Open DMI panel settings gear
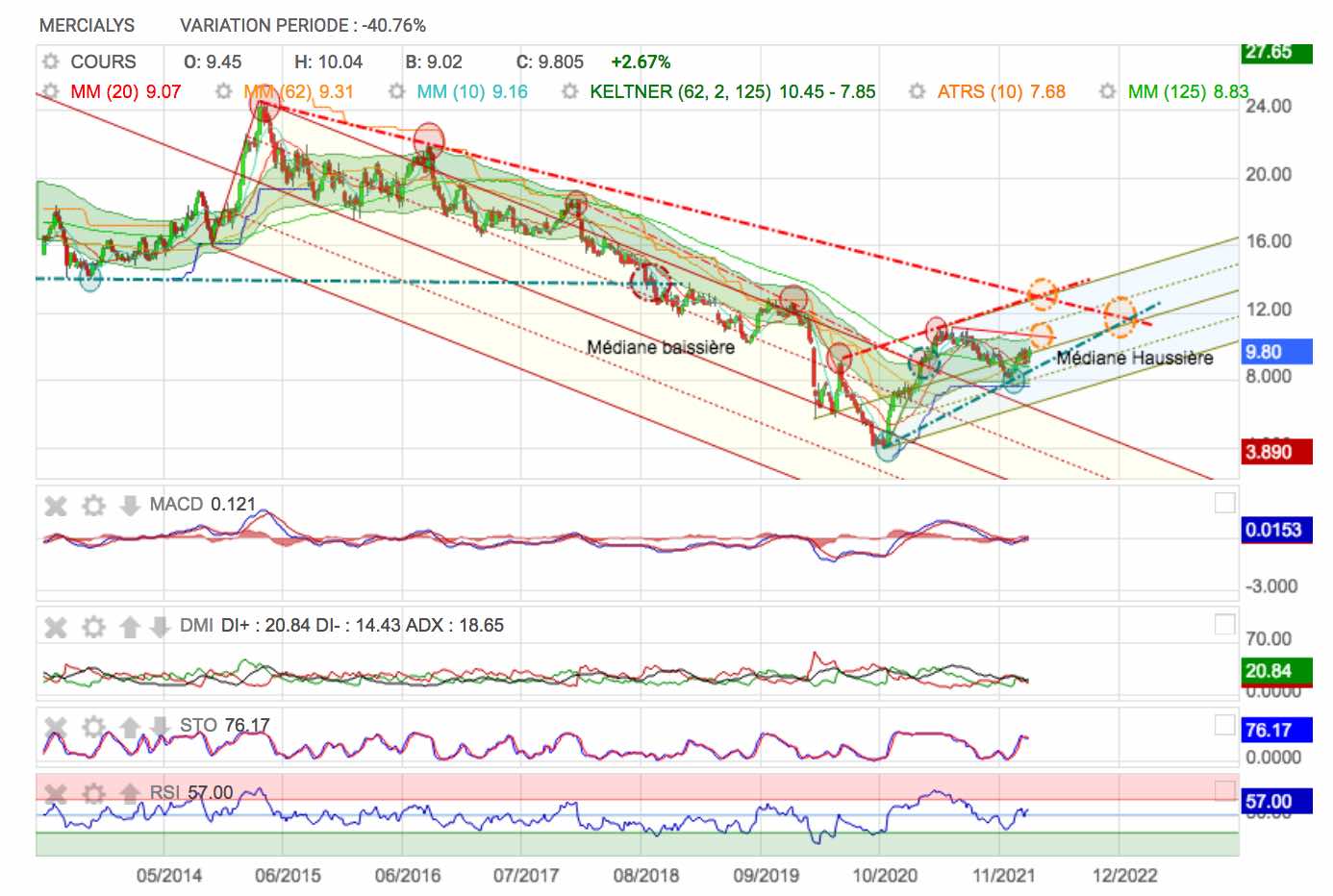 93,627
